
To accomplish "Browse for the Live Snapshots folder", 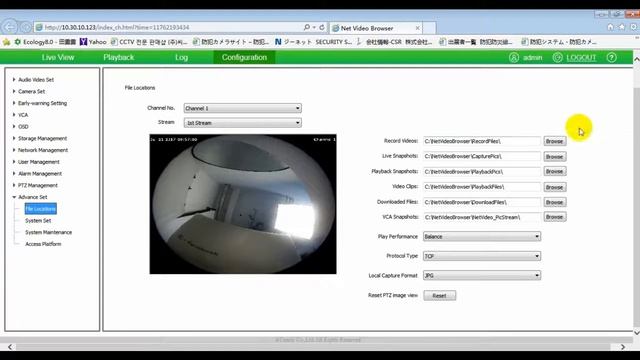I will click(554, 156).
